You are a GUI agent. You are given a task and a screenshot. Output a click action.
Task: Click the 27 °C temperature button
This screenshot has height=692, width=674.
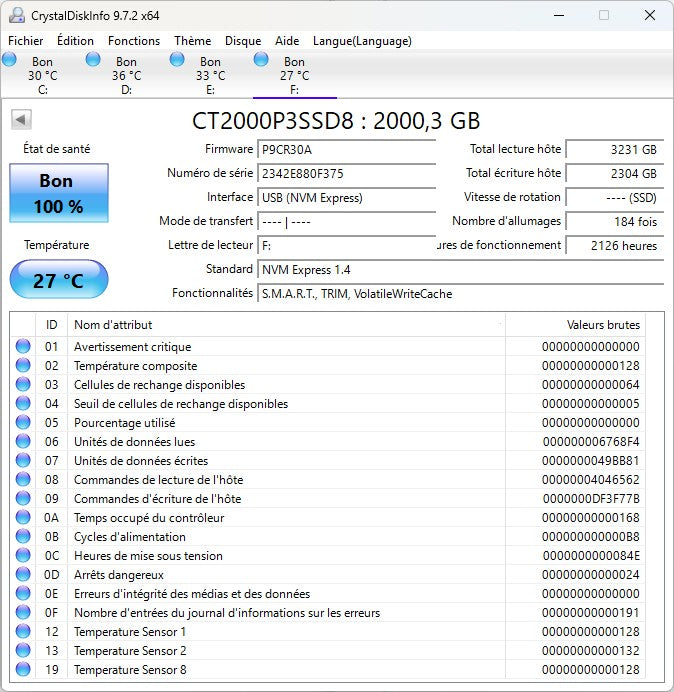coord(59,280)
